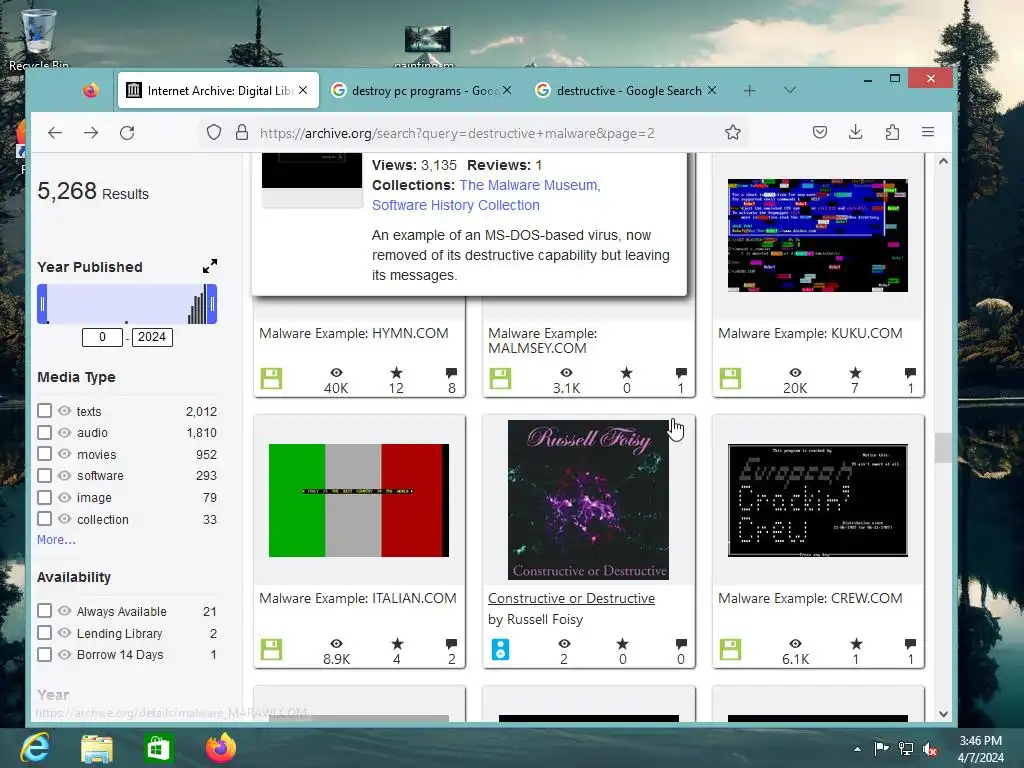Grab the right year range handle

point(212,304)
